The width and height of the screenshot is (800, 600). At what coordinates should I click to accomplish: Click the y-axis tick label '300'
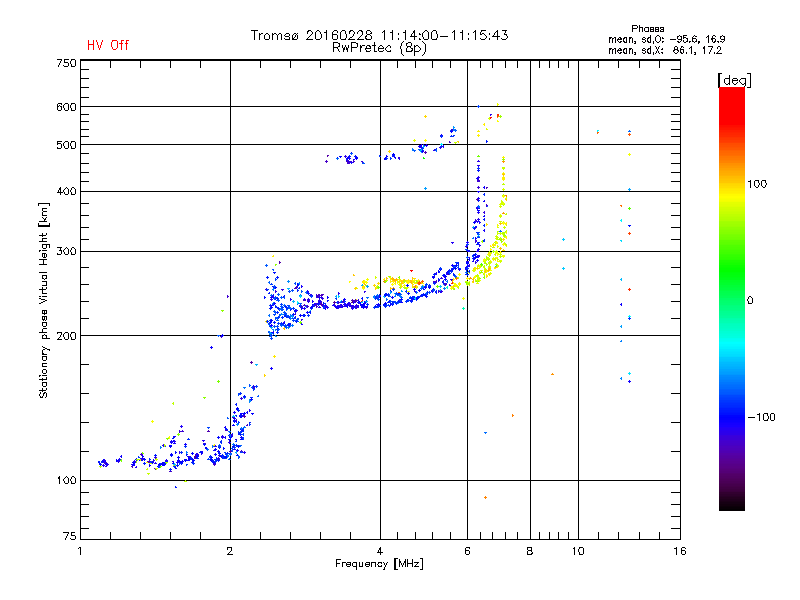[x=66, y=251]
